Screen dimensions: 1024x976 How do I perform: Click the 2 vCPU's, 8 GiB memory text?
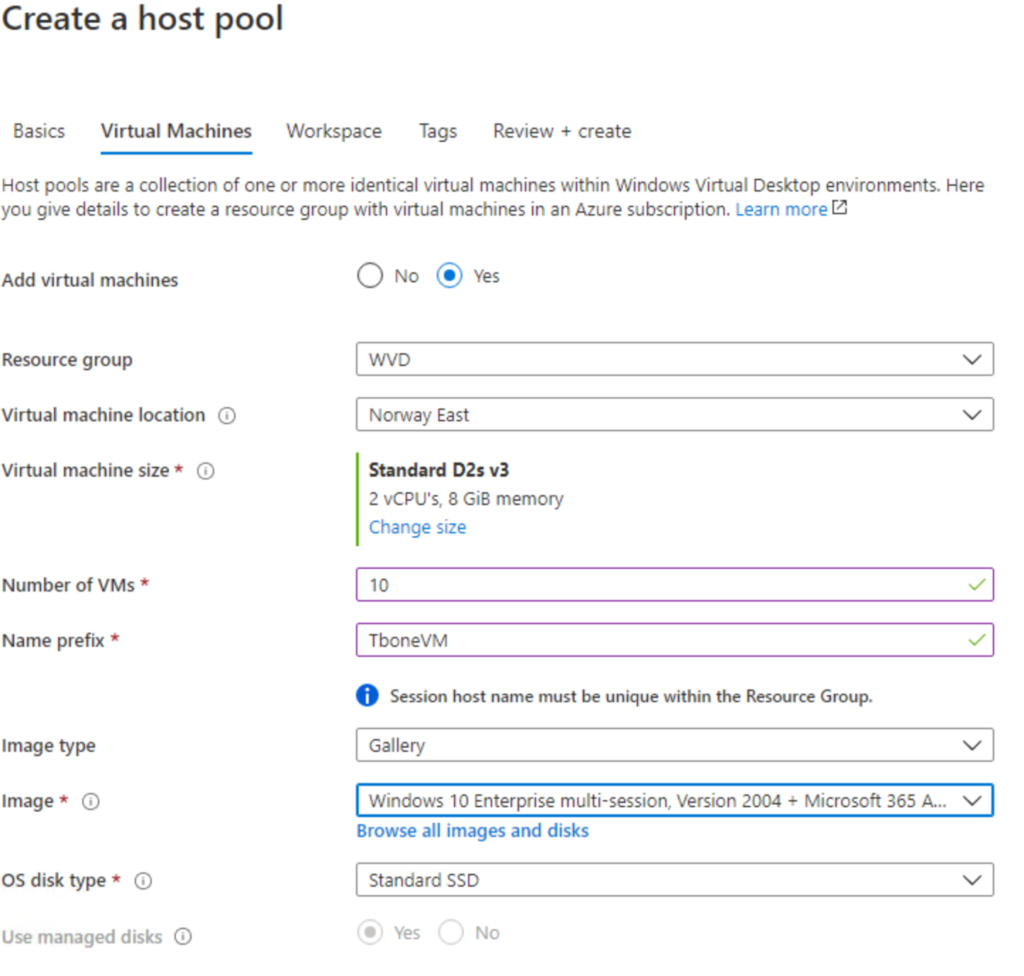[x=466, y=499]
